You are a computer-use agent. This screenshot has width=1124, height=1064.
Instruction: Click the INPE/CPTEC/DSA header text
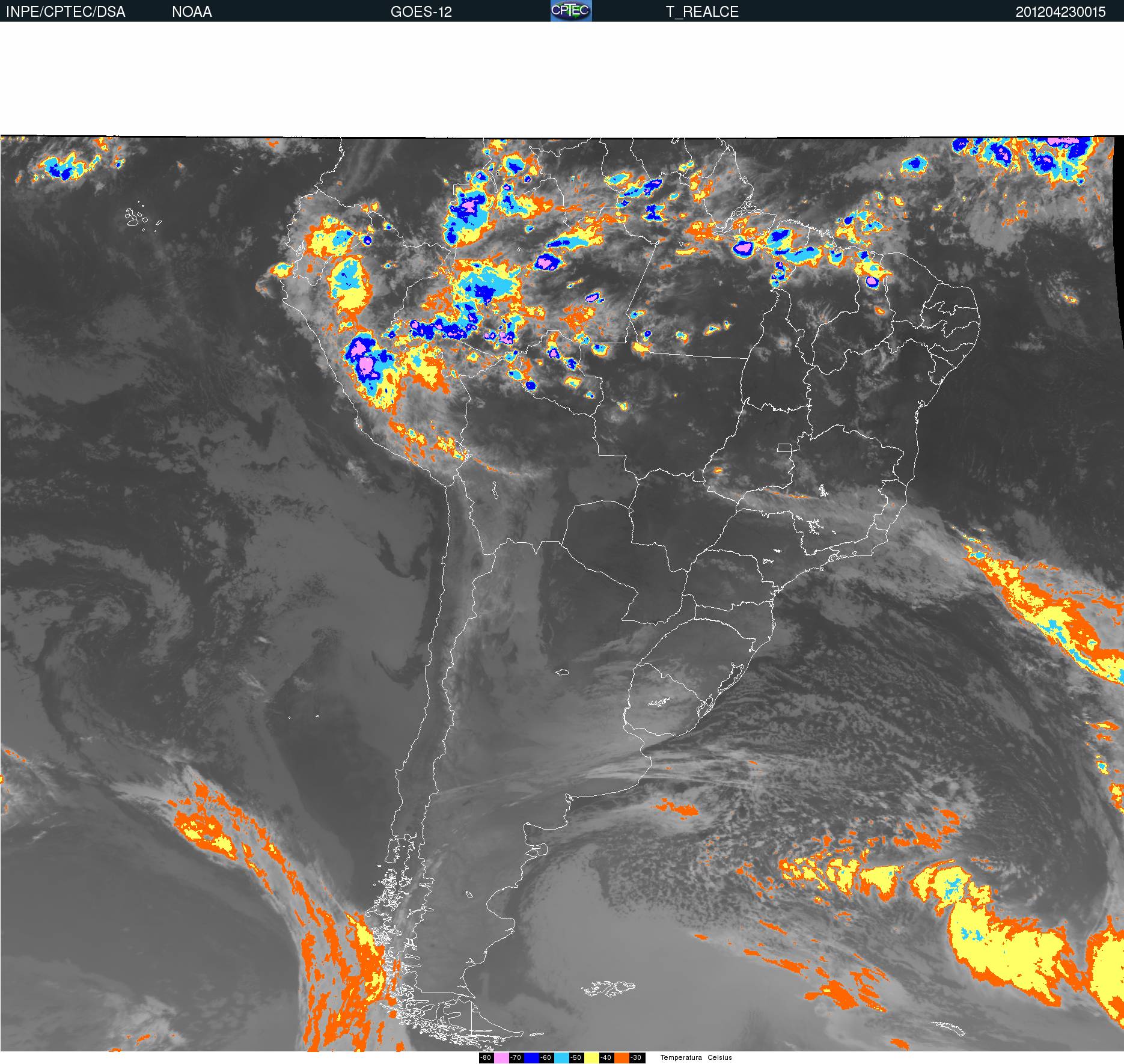[x=66, y=12]
